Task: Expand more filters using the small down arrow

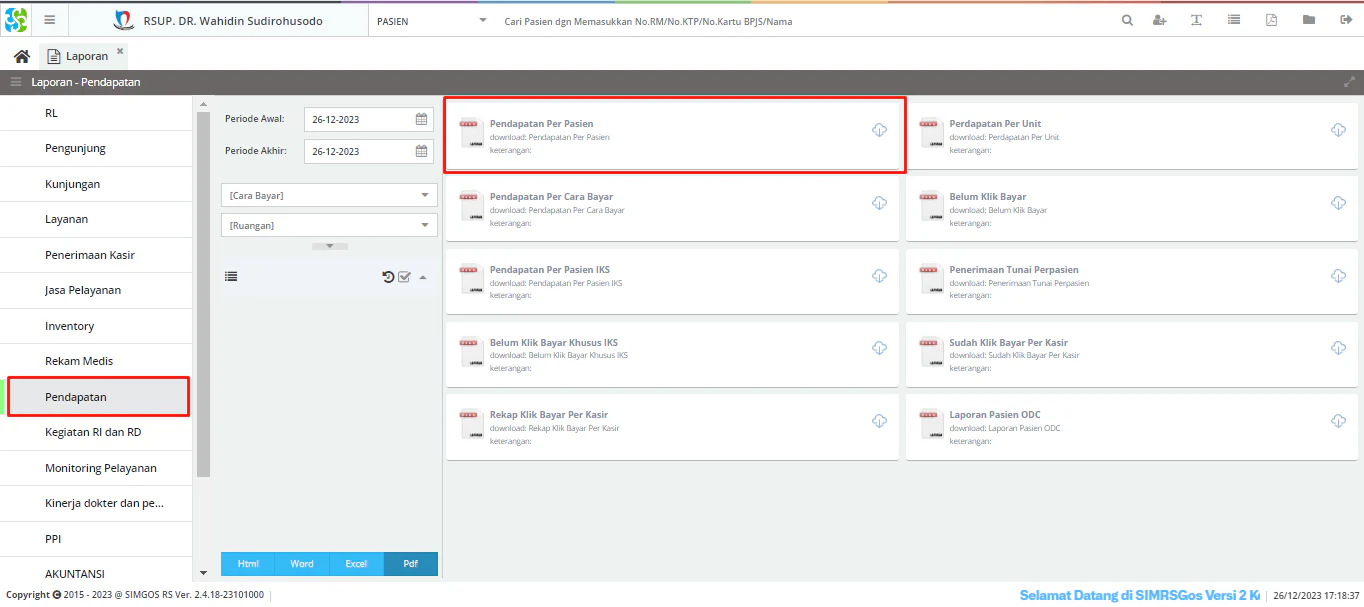Action: tap(329, 246)
